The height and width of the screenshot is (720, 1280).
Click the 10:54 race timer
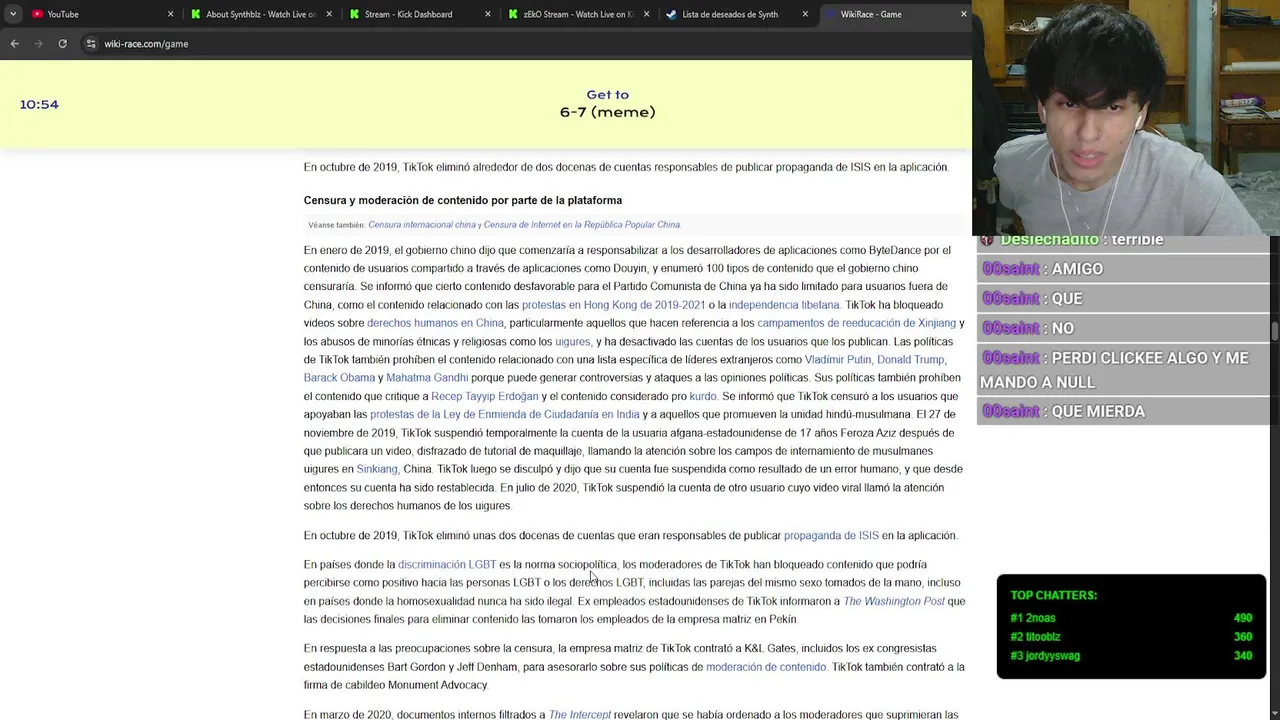point(39,104)
